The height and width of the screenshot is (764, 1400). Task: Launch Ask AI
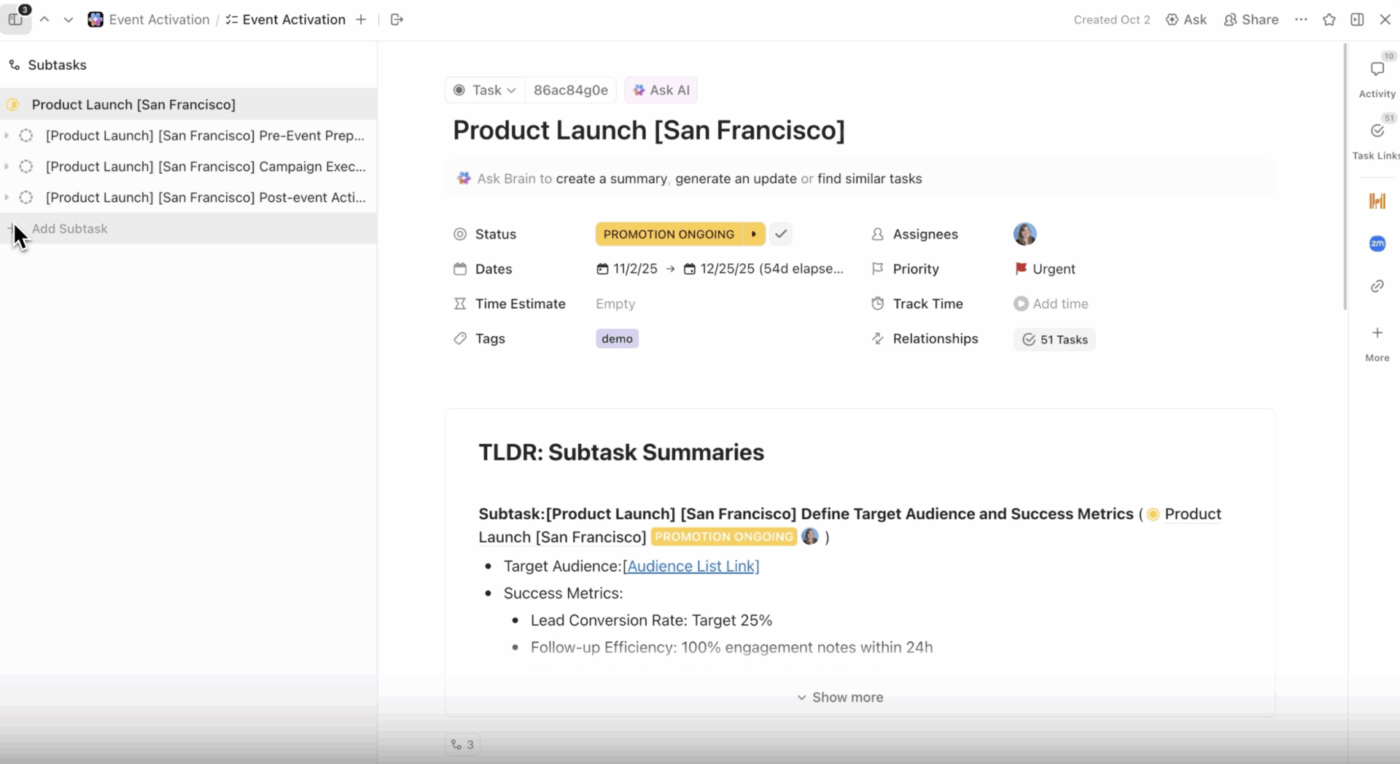[x=661, y=90]
